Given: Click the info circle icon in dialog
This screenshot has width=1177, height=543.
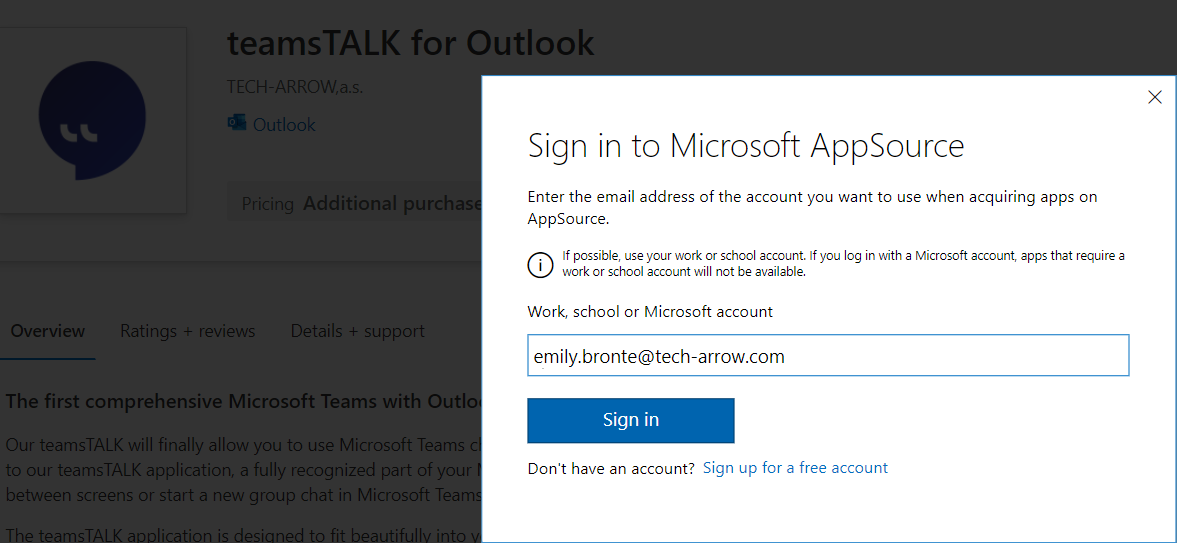Looking at the screenshot, I should (539, 264).
